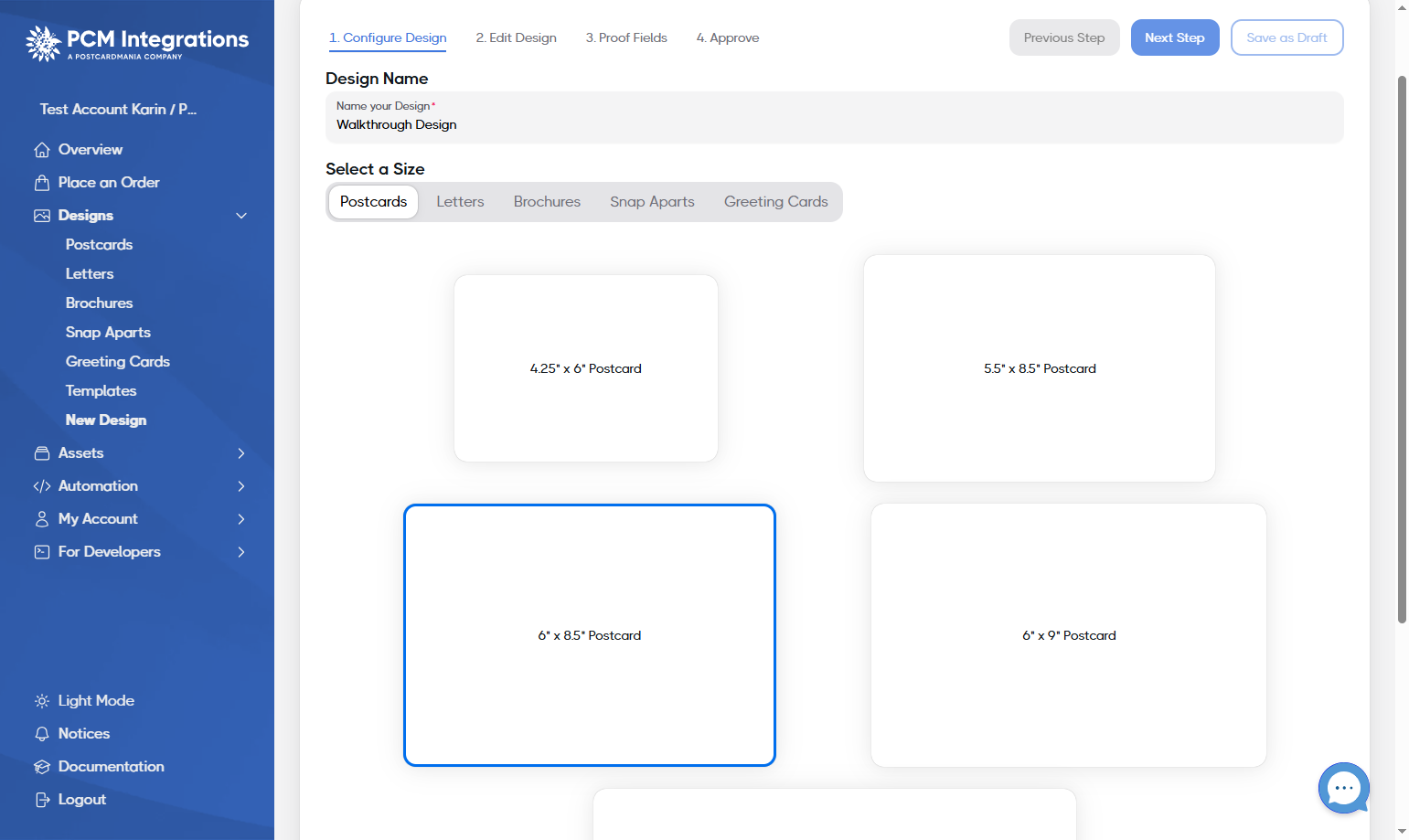Open the New Design sidebar link
This screenshot has width=1409, height=840.
coord(106,420)
